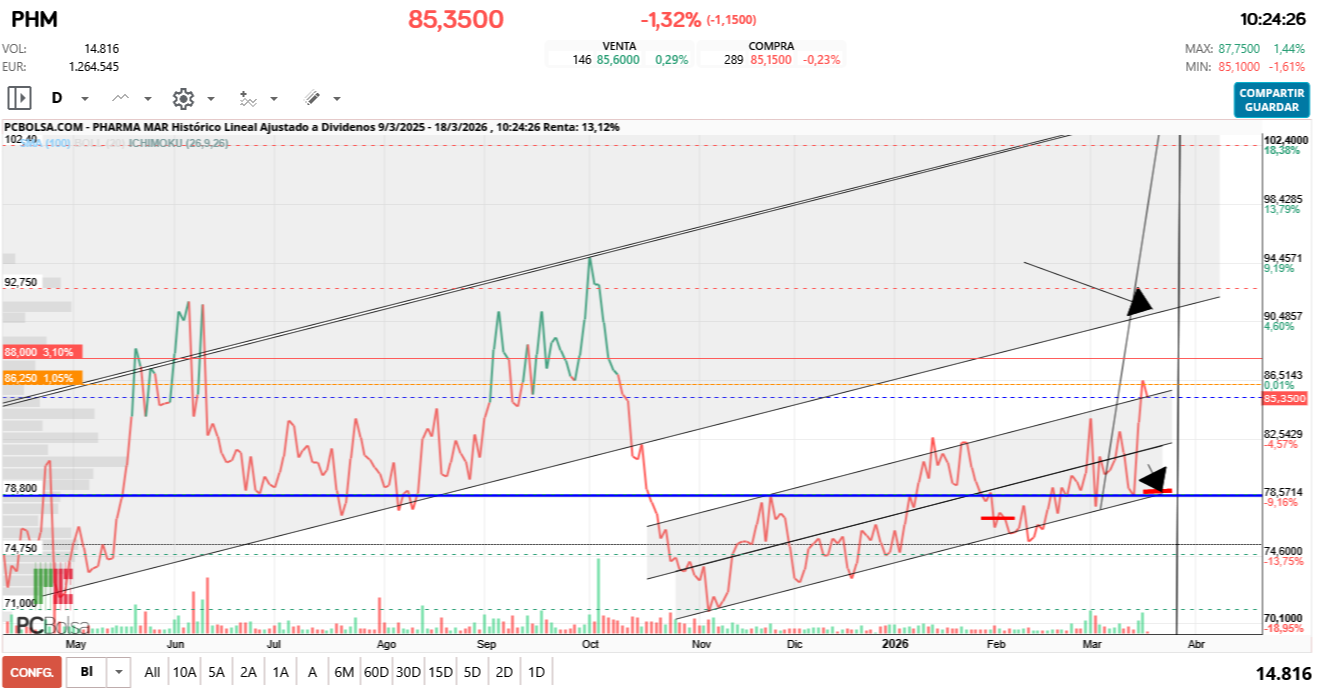This screenshot has width=1325, height=693.
Task: Click the PcBolsa logo on chart
Action: click(52, 626)
